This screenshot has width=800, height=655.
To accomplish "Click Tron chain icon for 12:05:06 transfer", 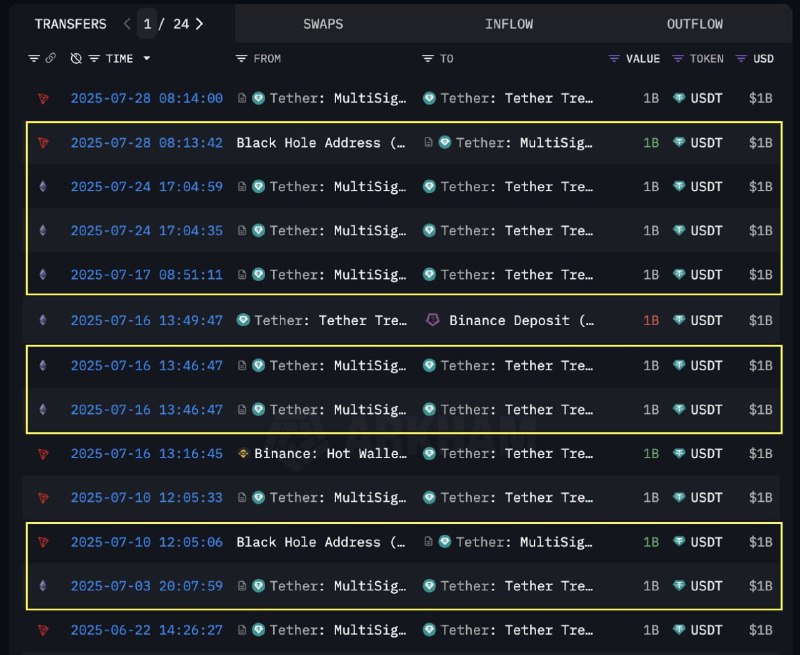I will coord(43,542).
